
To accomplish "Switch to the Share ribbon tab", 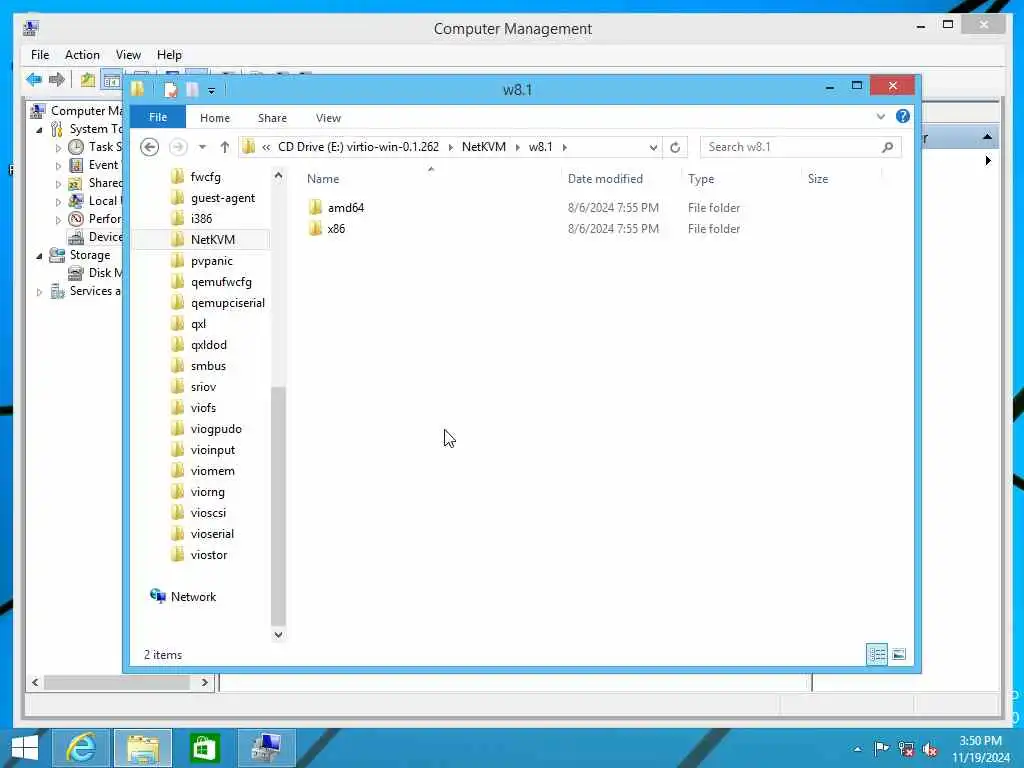I will (272, 118).
